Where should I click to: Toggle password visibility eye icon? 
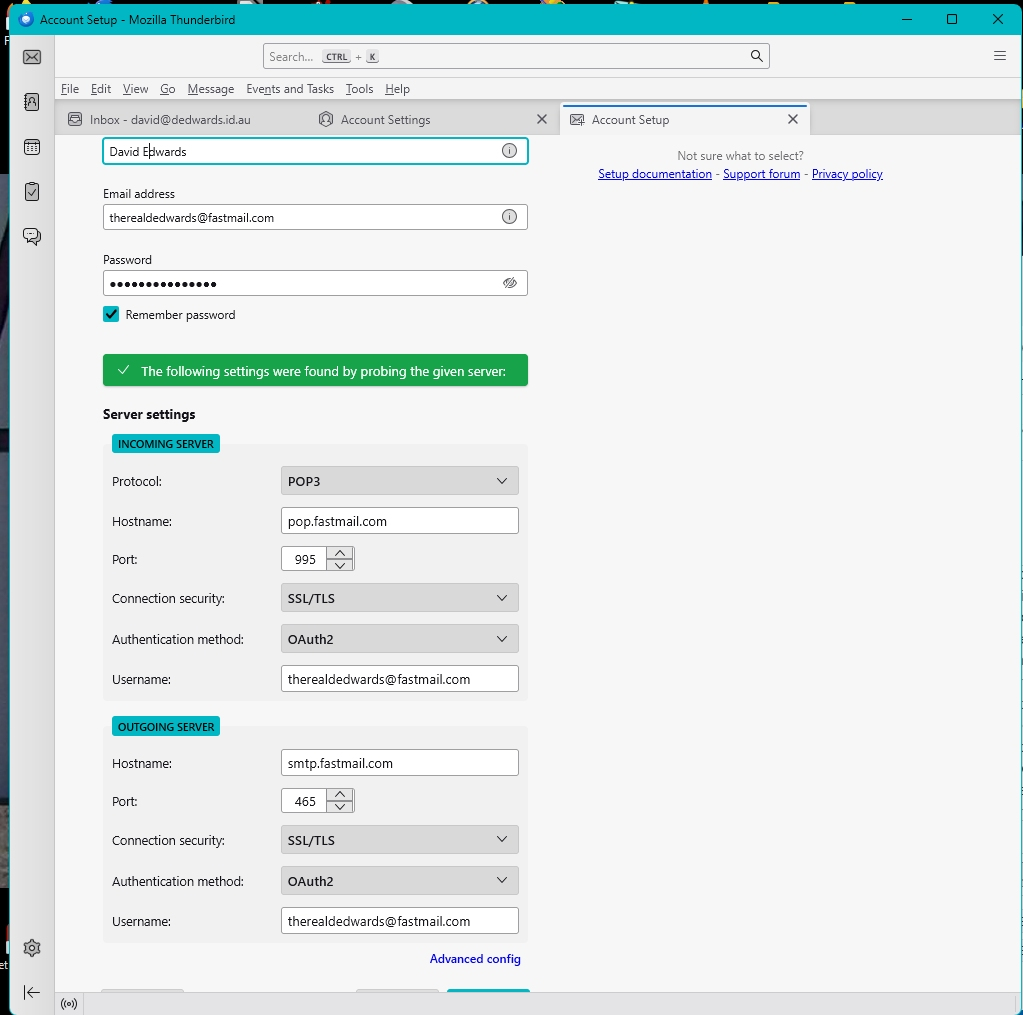510,282
